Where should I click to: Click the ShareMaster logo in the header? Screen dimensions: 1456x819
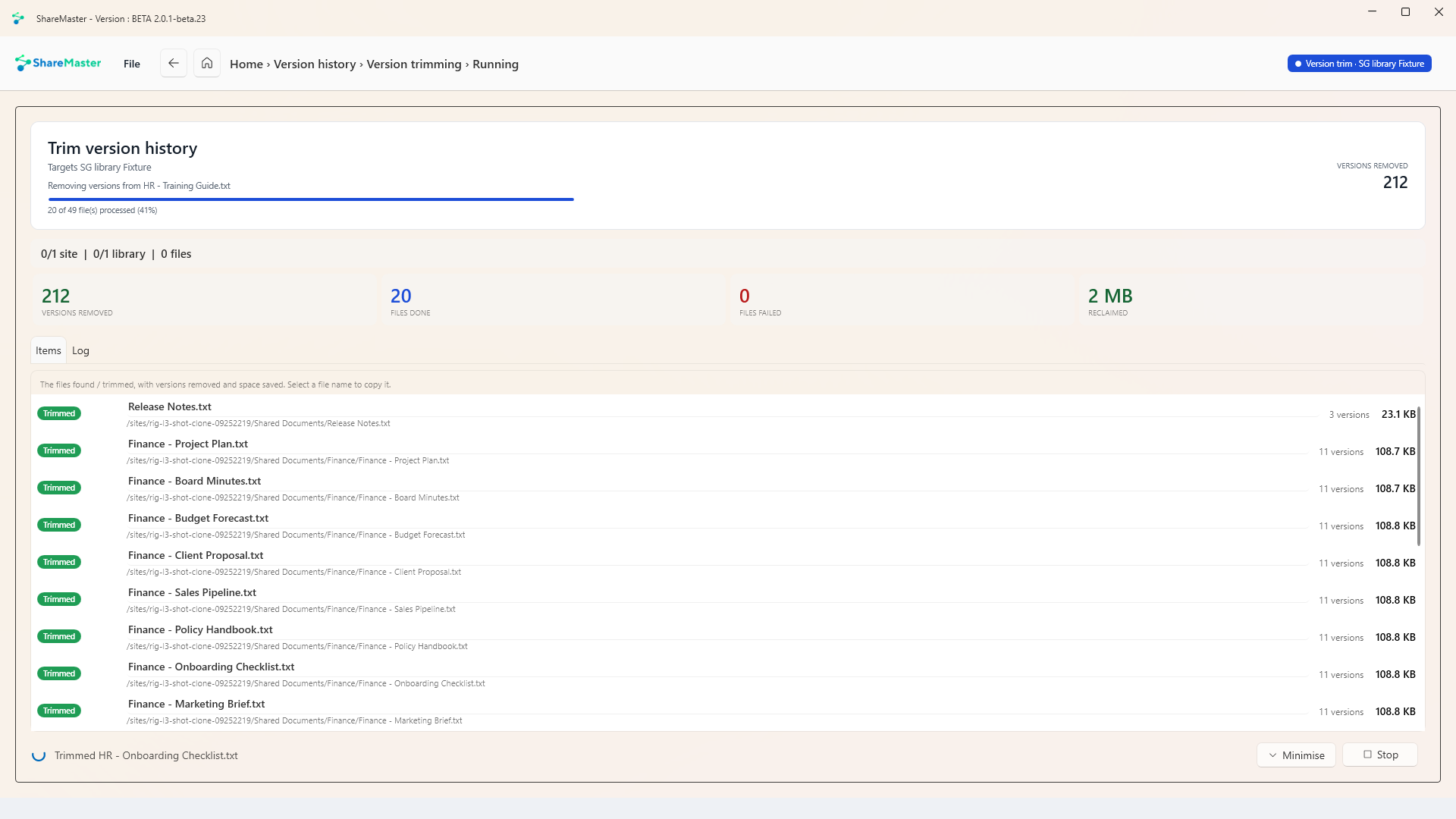[x=58, y=63]
